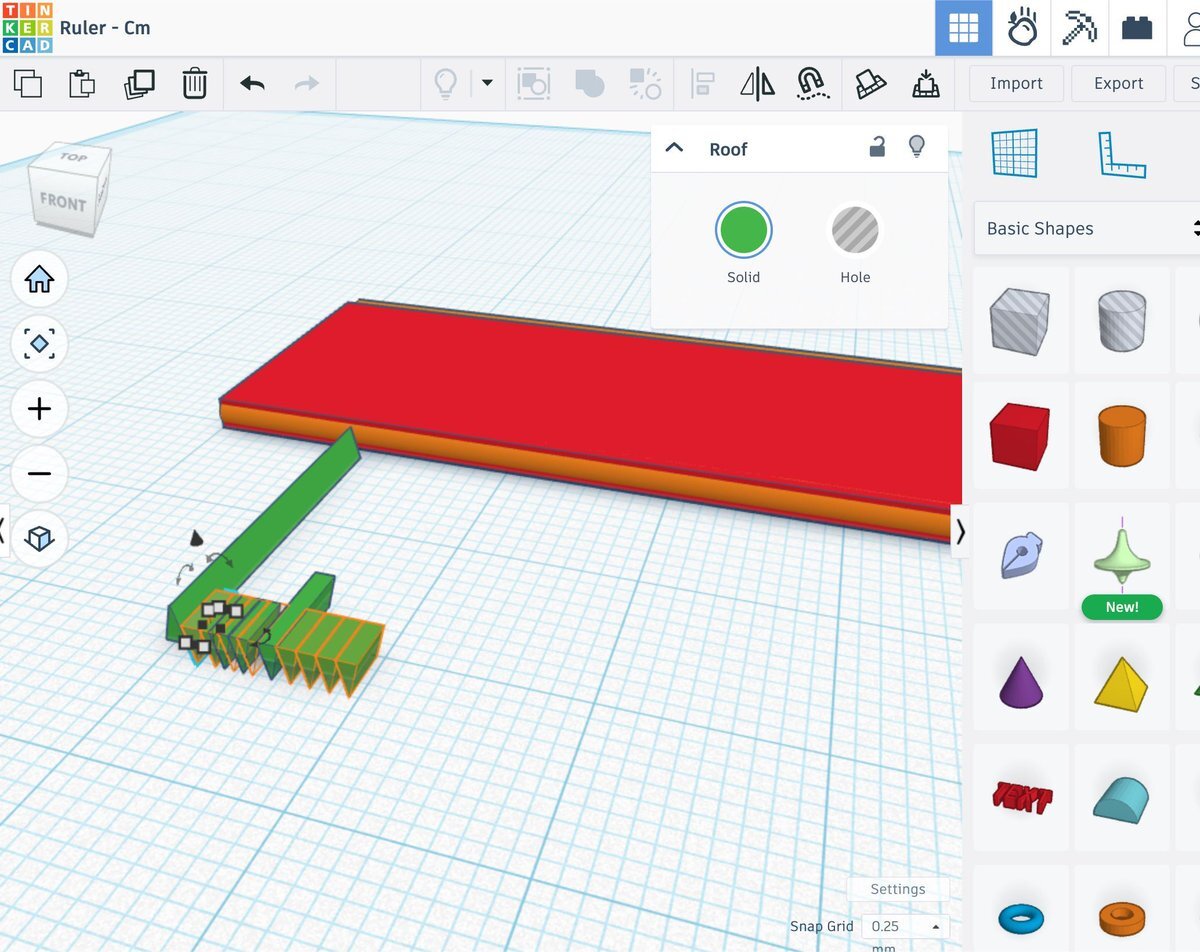This screenshot has height=952, width=1200.
Task: Undo the last action
Action: [x=252, y=84]
